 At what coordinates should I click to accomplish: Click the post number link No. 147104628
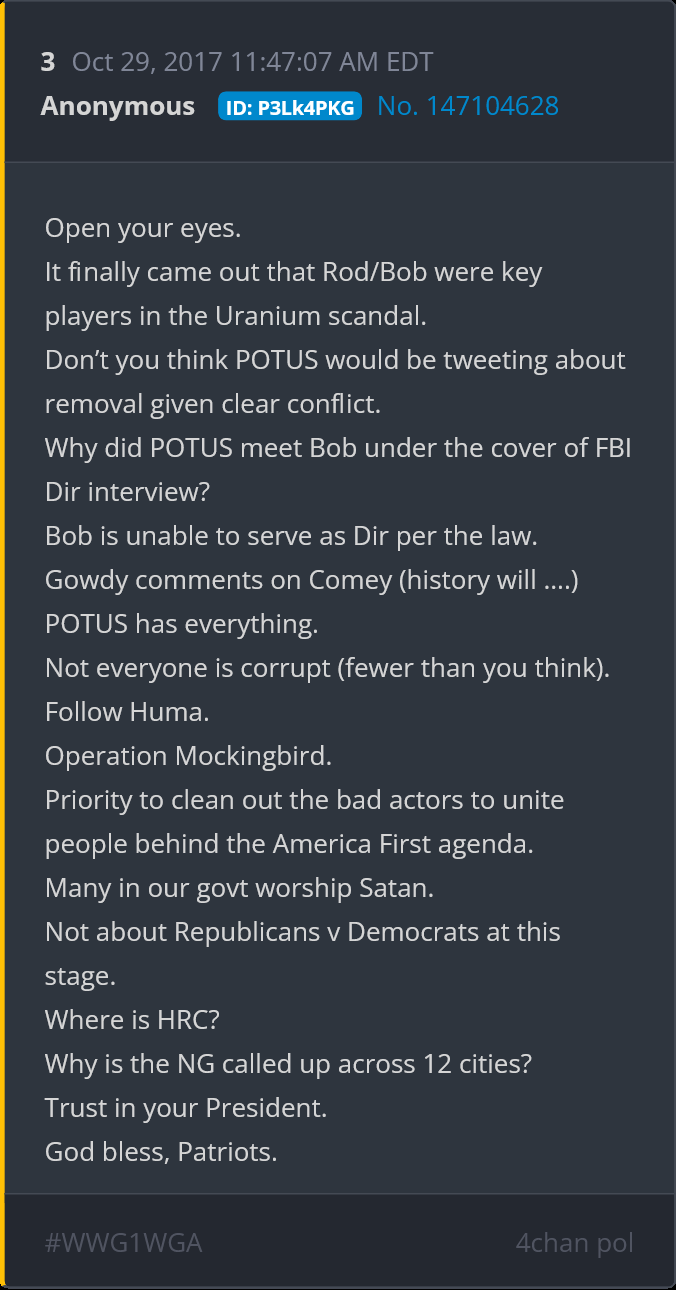467,106
